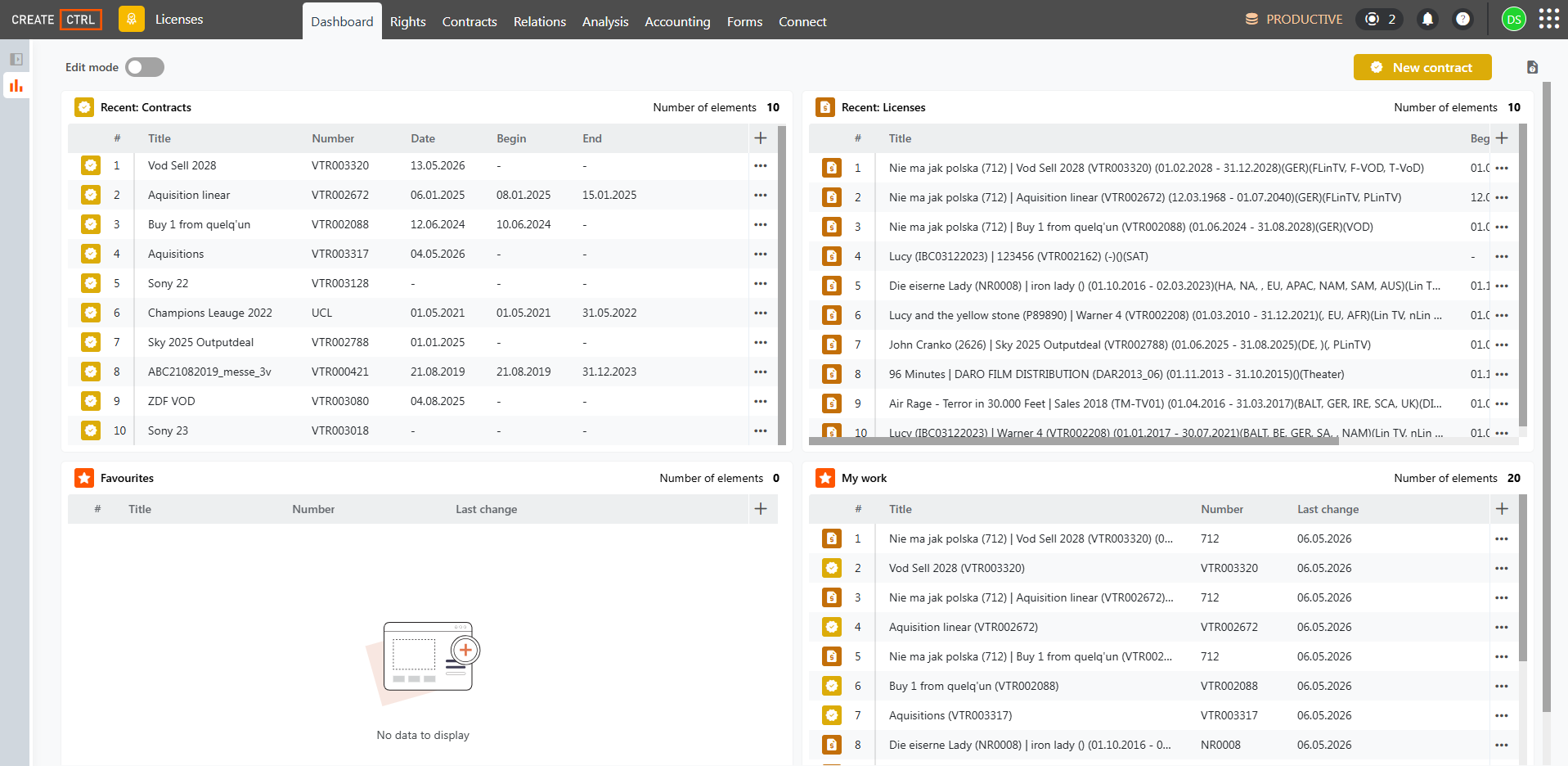Open the DS user avatar menu
The width and height of the screenshot is (1568, 766).
[x=1514, y=19]
